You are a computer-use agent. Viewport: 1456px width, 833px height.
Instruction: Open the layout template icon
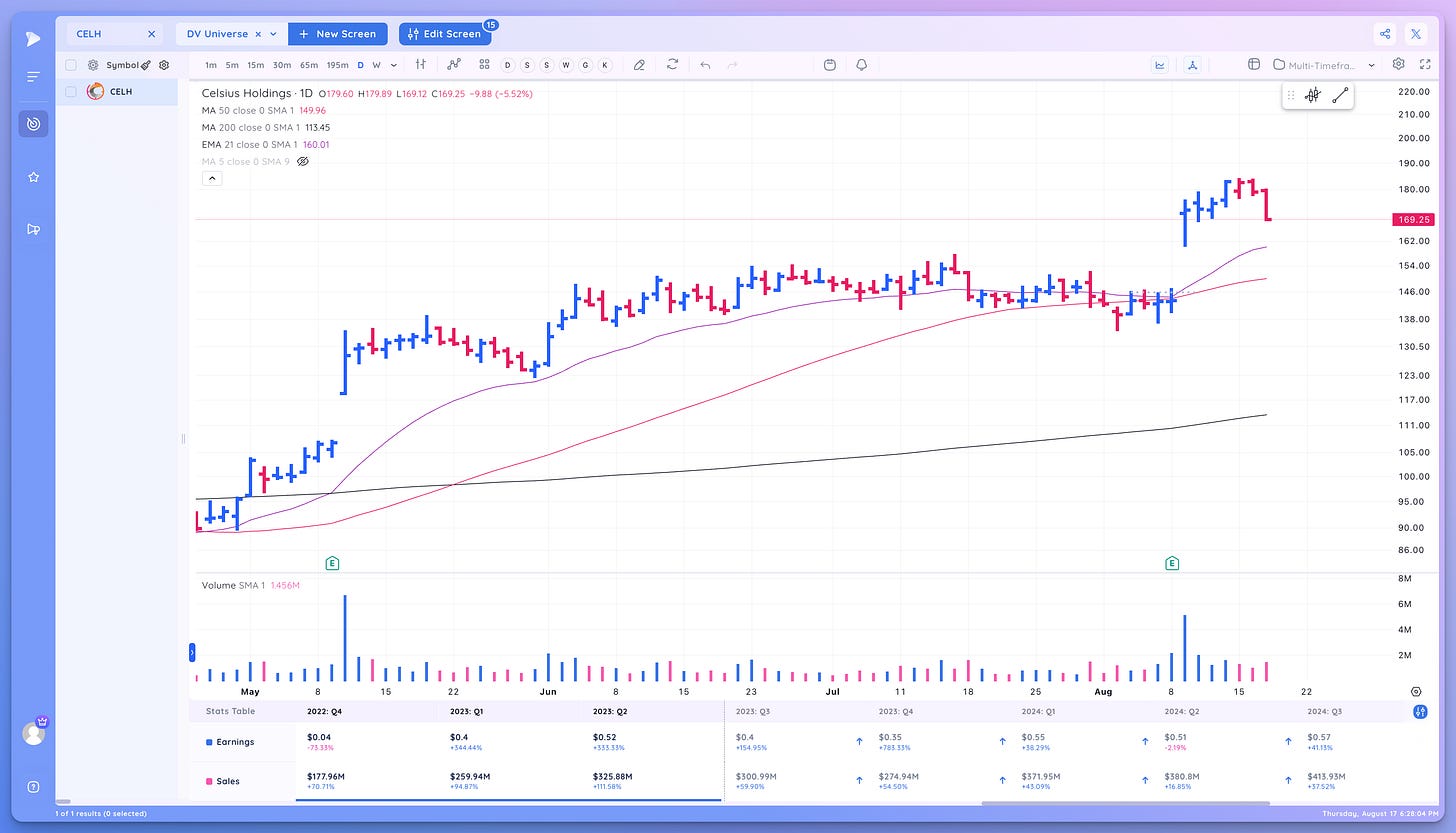point(1253,64)
